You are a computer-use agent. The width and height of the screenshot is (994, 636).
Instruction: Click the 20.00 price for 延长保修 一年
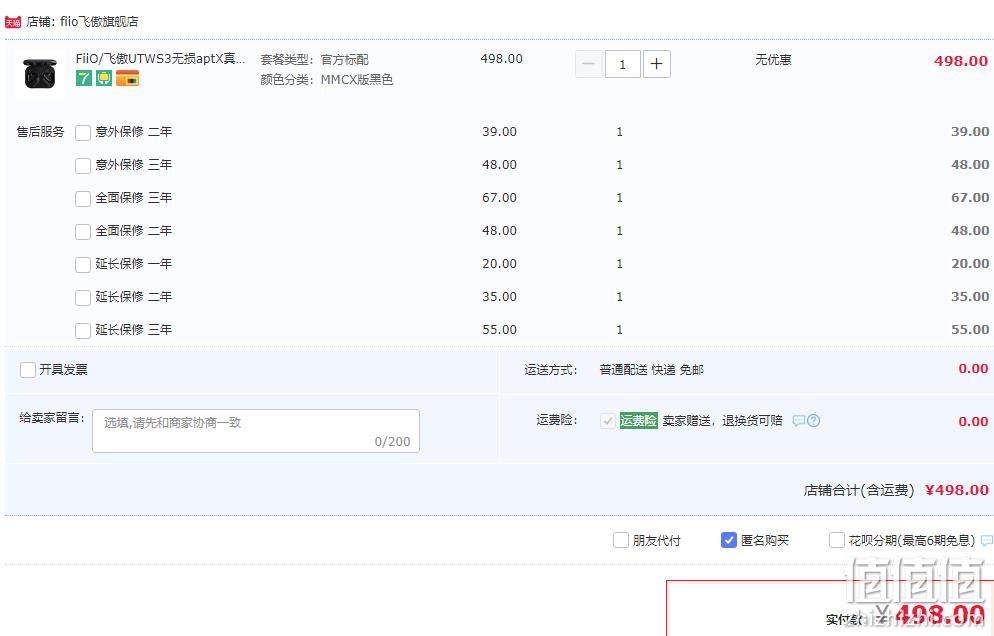tap(500, 264)
